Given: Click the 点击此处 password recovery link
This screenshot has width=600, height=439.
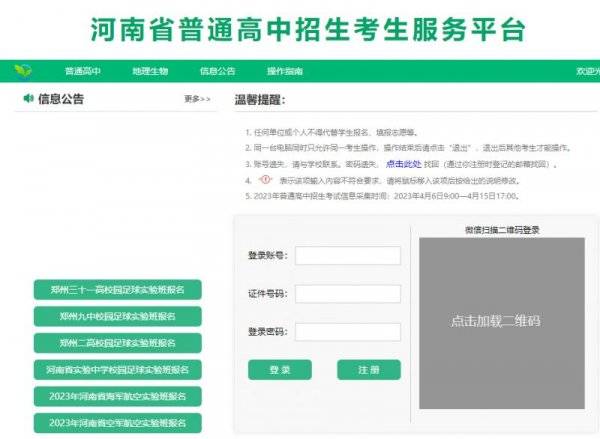Looking at the screenshot, I should coord(404,164).
